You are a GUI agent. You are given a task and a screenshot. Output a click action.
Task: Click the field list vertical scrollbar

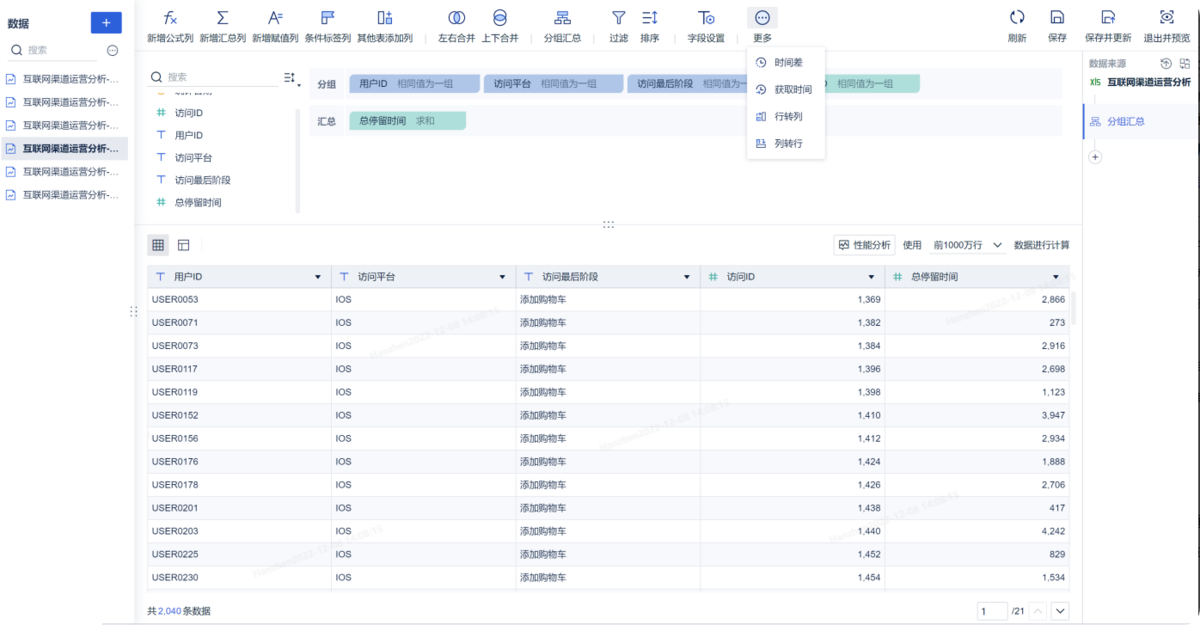pos(298,160)
